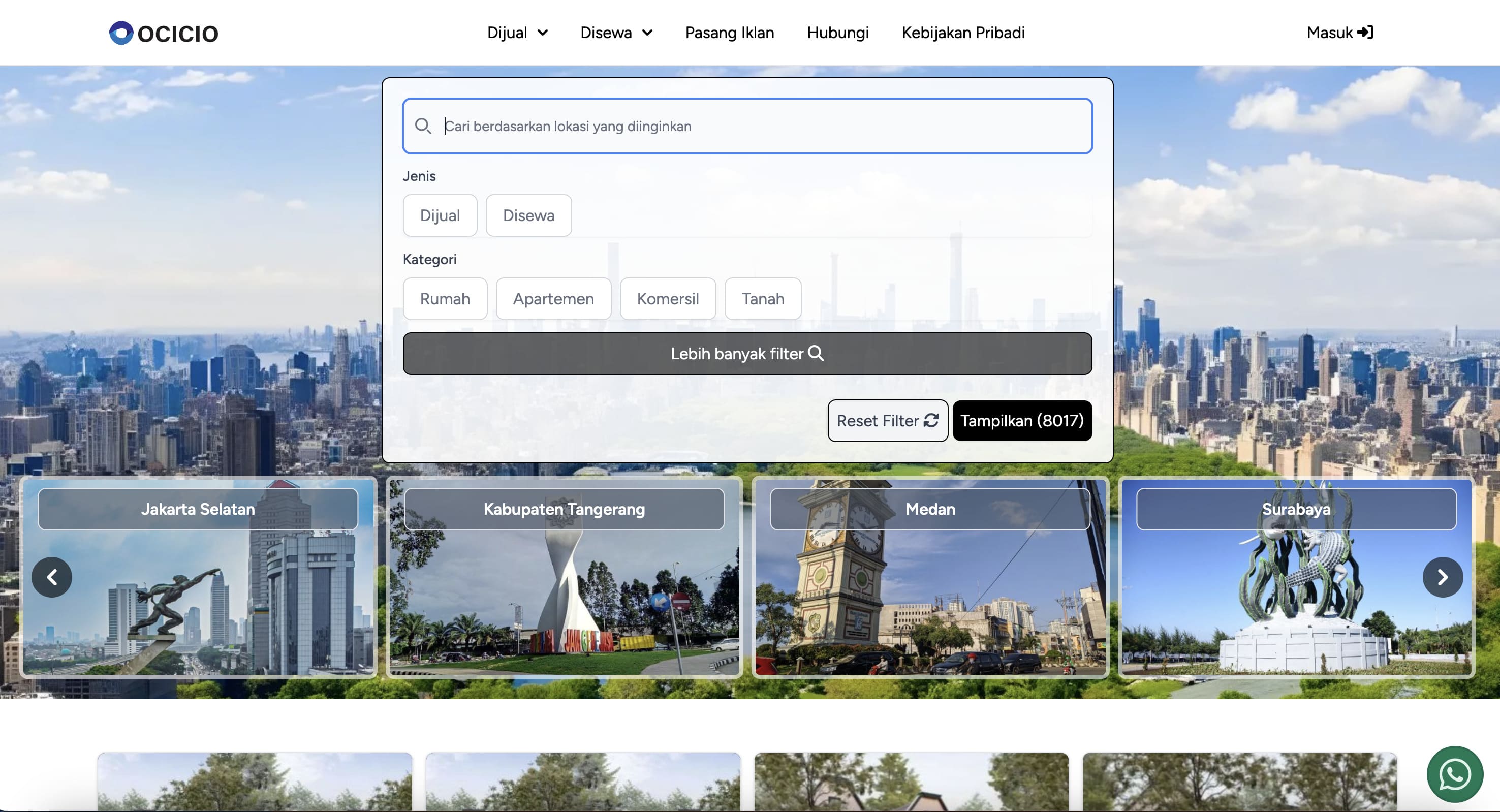Toggle the Dijual type filter
Screen dimensions: 1500x812
440,215
